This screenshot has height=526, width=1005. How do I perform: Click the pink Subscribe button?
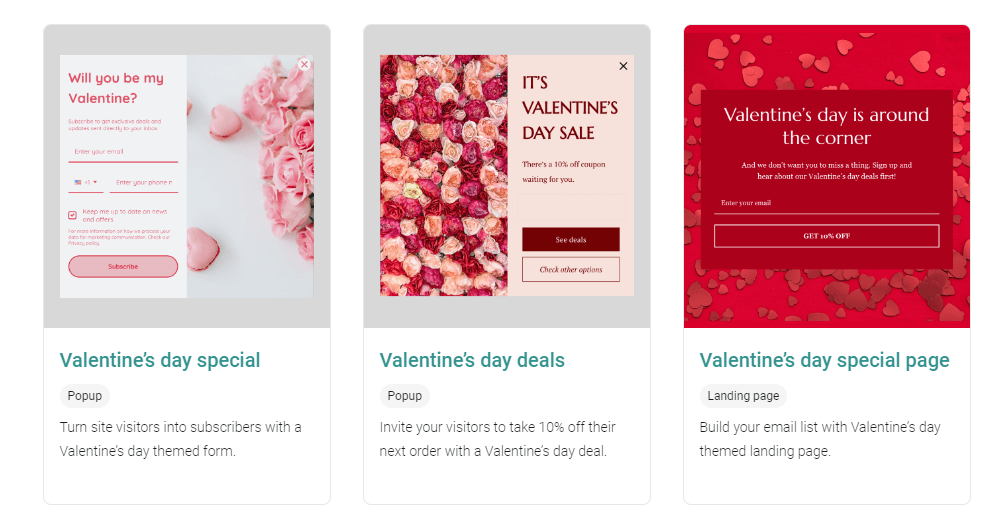(123, 267)
